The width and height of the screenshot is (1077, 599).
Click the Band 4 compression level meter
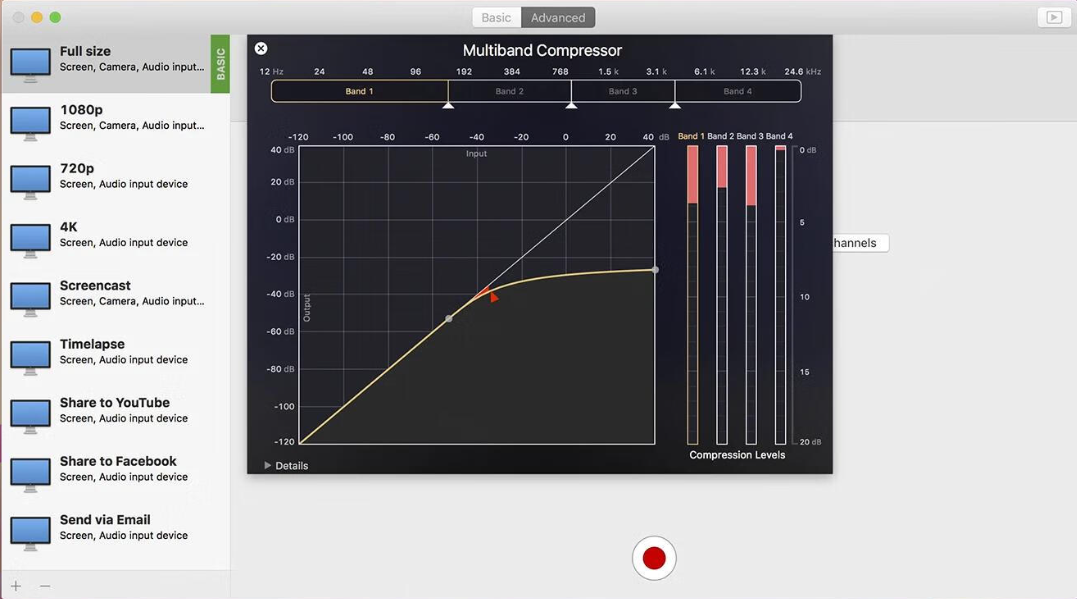tap(780, 295)
